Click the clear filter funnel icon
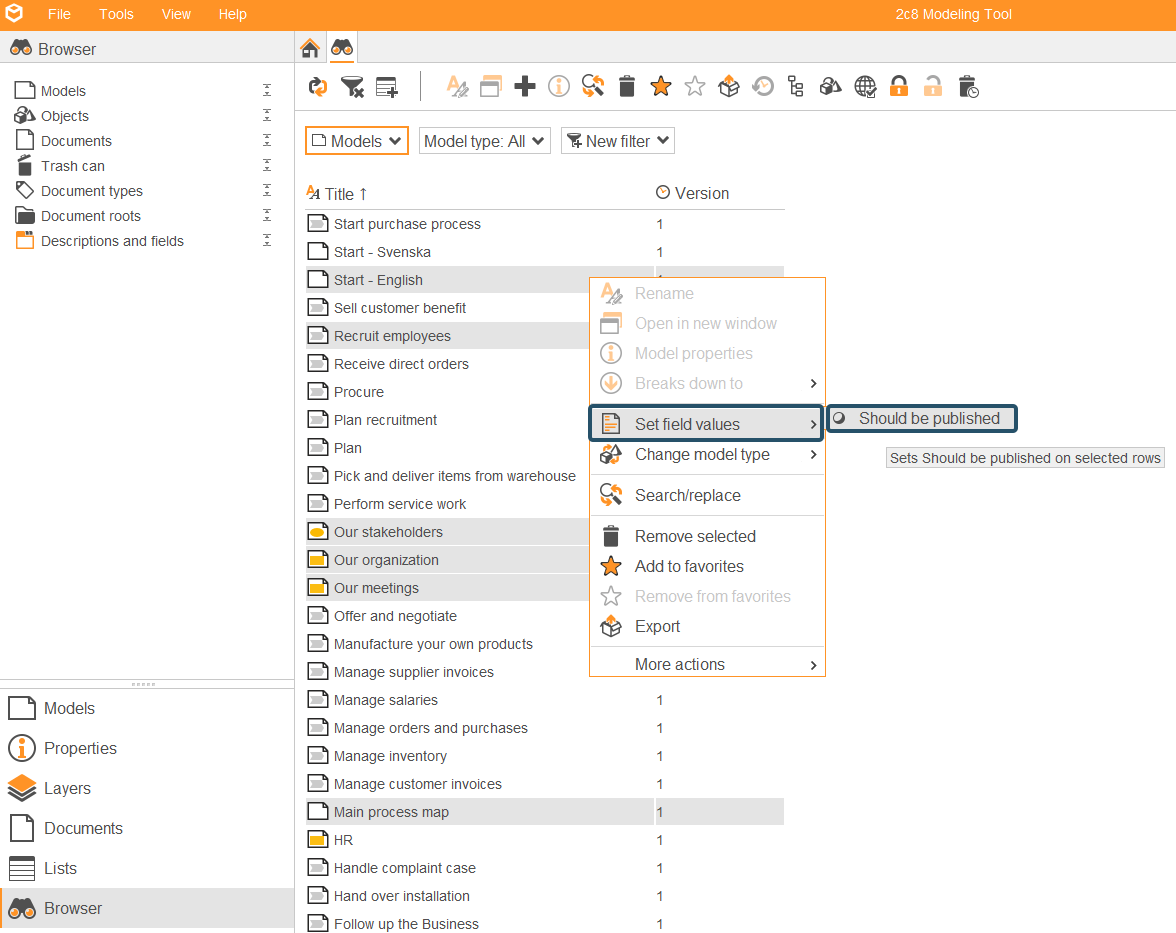The height and width of the screenshot is (933, 1176). (352, 87)
